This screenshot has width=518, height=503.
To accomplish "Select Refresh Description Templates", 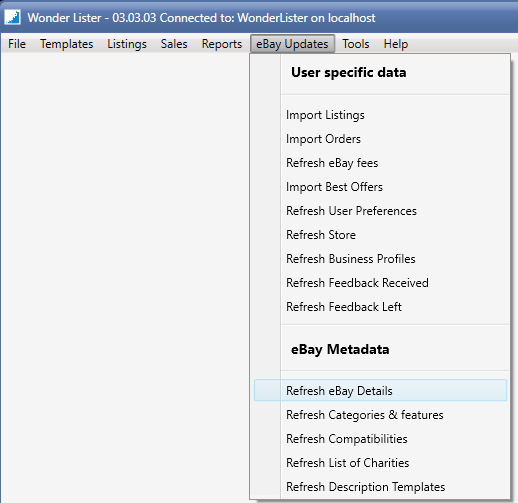I will 380,487.
